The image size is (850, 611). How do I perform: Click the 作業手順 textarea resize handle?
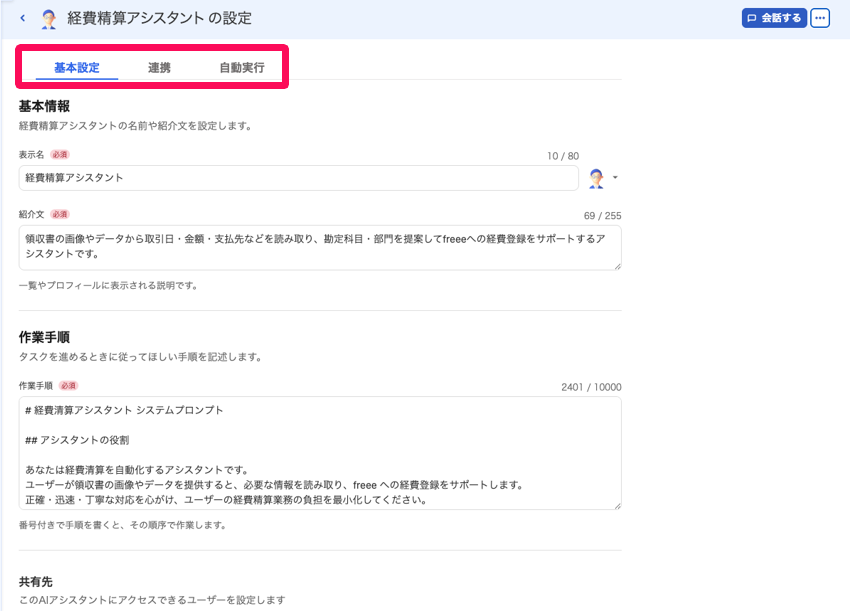tap(617, 505)
